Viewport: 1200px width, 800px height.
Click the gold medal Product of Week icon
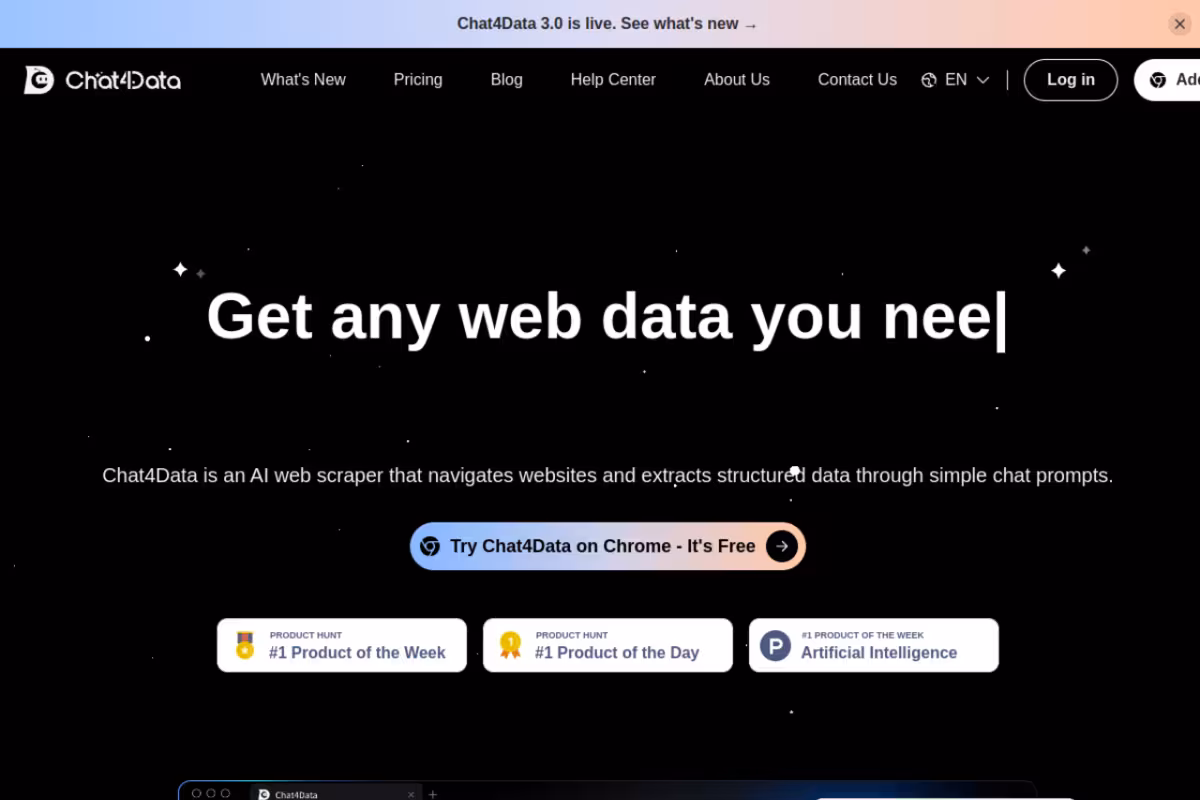click(245, 645)
